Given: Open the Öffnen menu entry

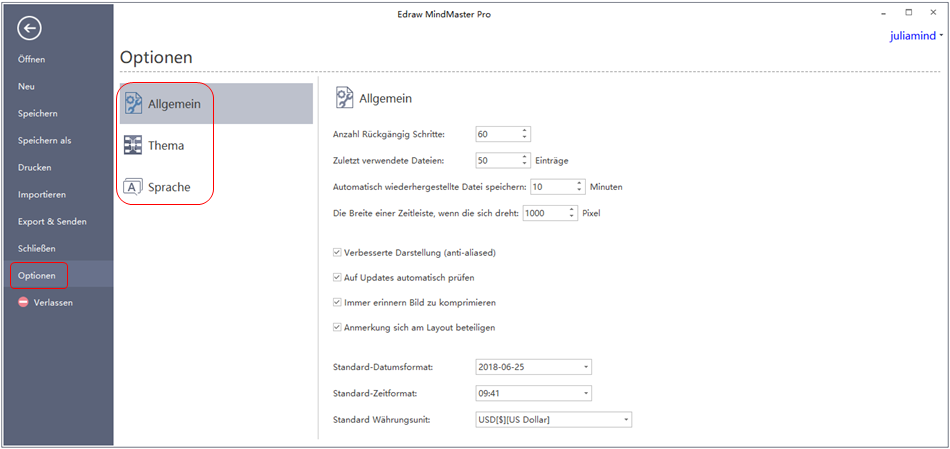Looking at the screenshot, I should pyautogui.click(x=32, y=59).
